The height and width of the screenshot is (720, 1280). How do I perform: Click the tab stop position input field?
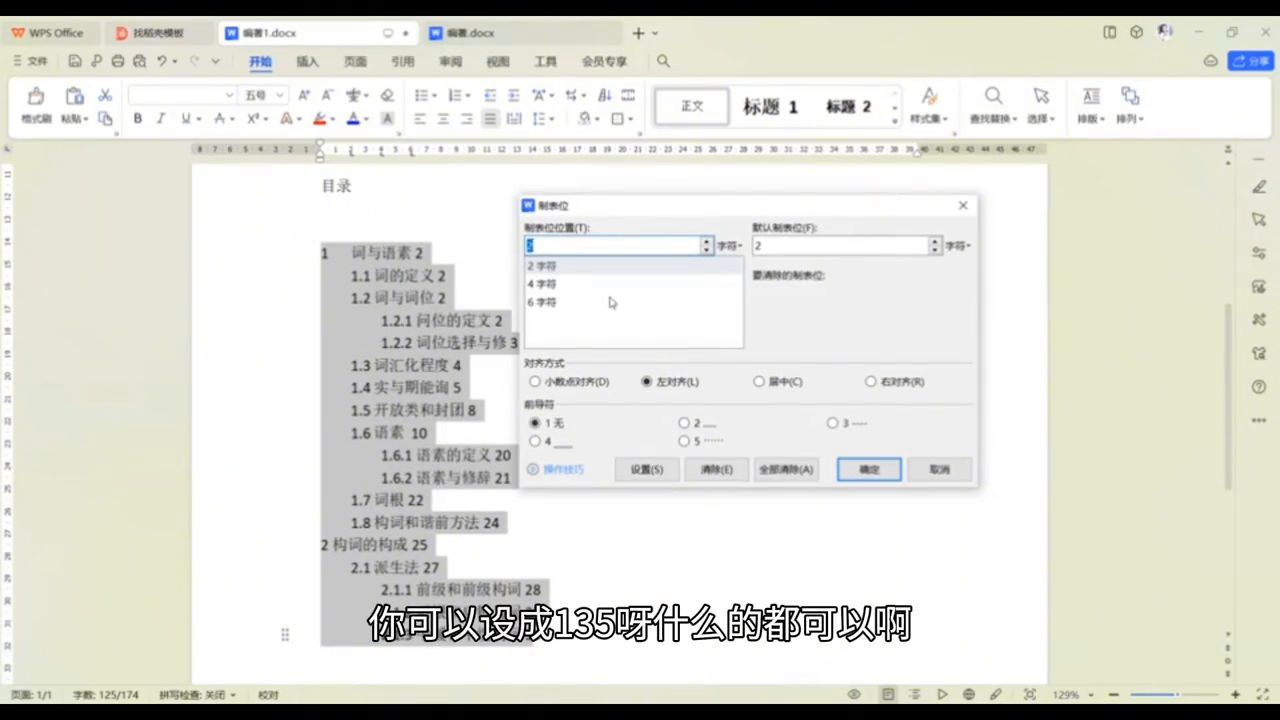tap(612, 246)
